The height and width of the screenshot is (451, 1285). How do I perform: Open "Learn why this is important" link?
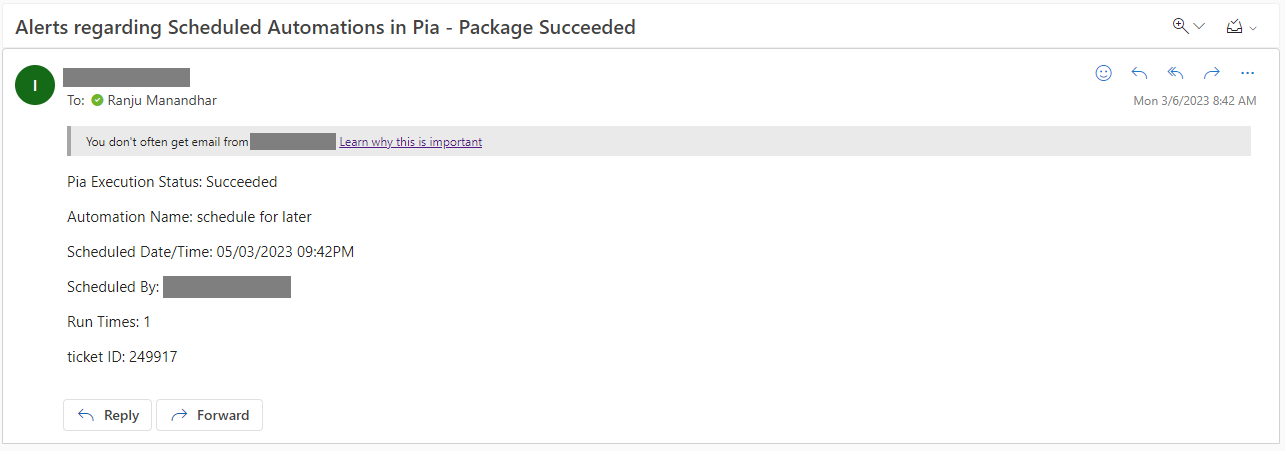coord(410,142)
